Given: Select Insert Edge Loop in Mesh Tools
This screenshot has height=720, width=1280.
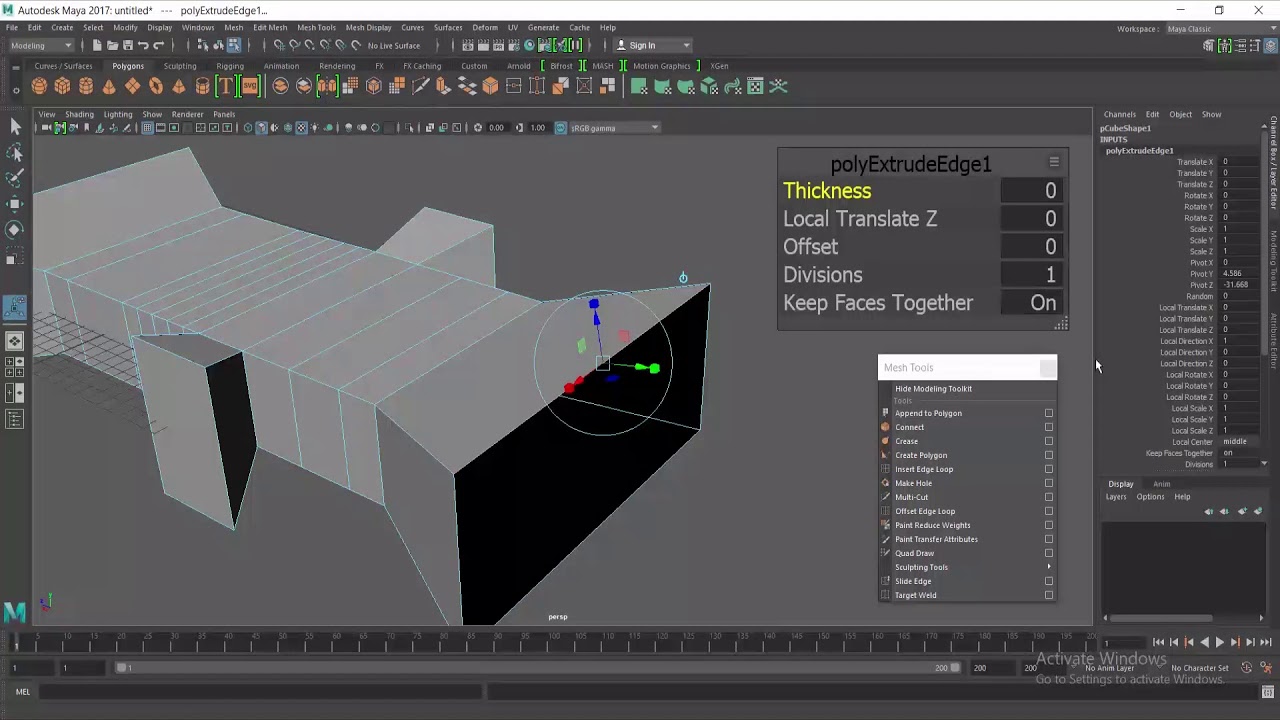Looking at the screenshot, I should [x=924, y=469].
